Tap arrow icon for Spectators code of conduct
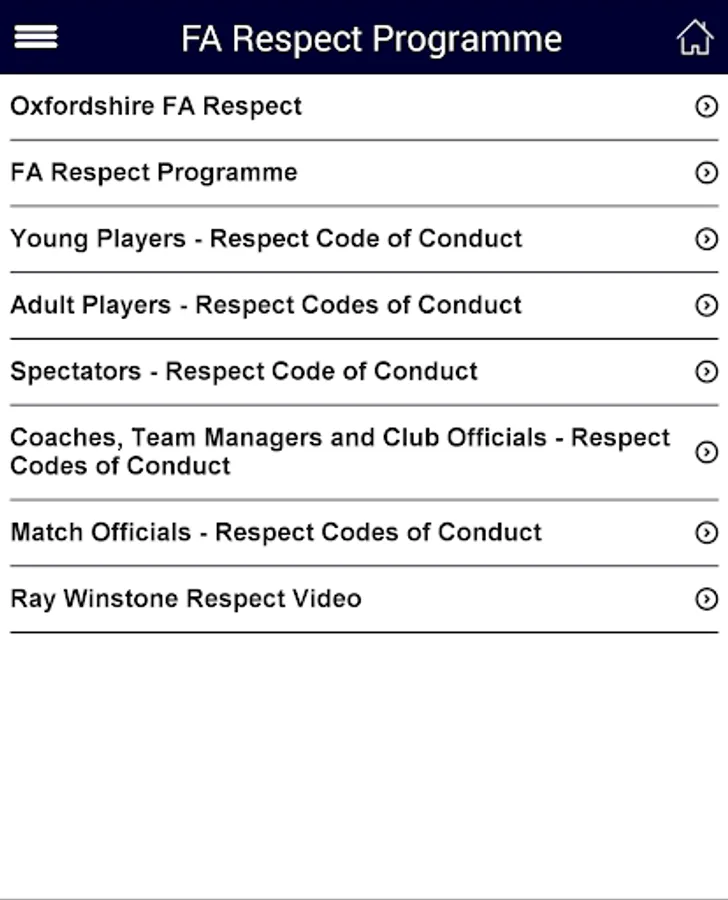This screenshot has width=728, height=900. click(x=706, y=372)
